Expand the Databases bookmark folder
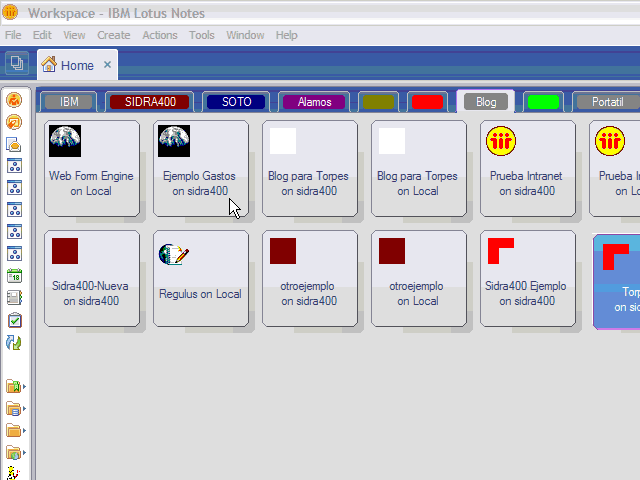The height and width of the screenshot is (480, 640). pyautogui.click(x=16, y=408)
